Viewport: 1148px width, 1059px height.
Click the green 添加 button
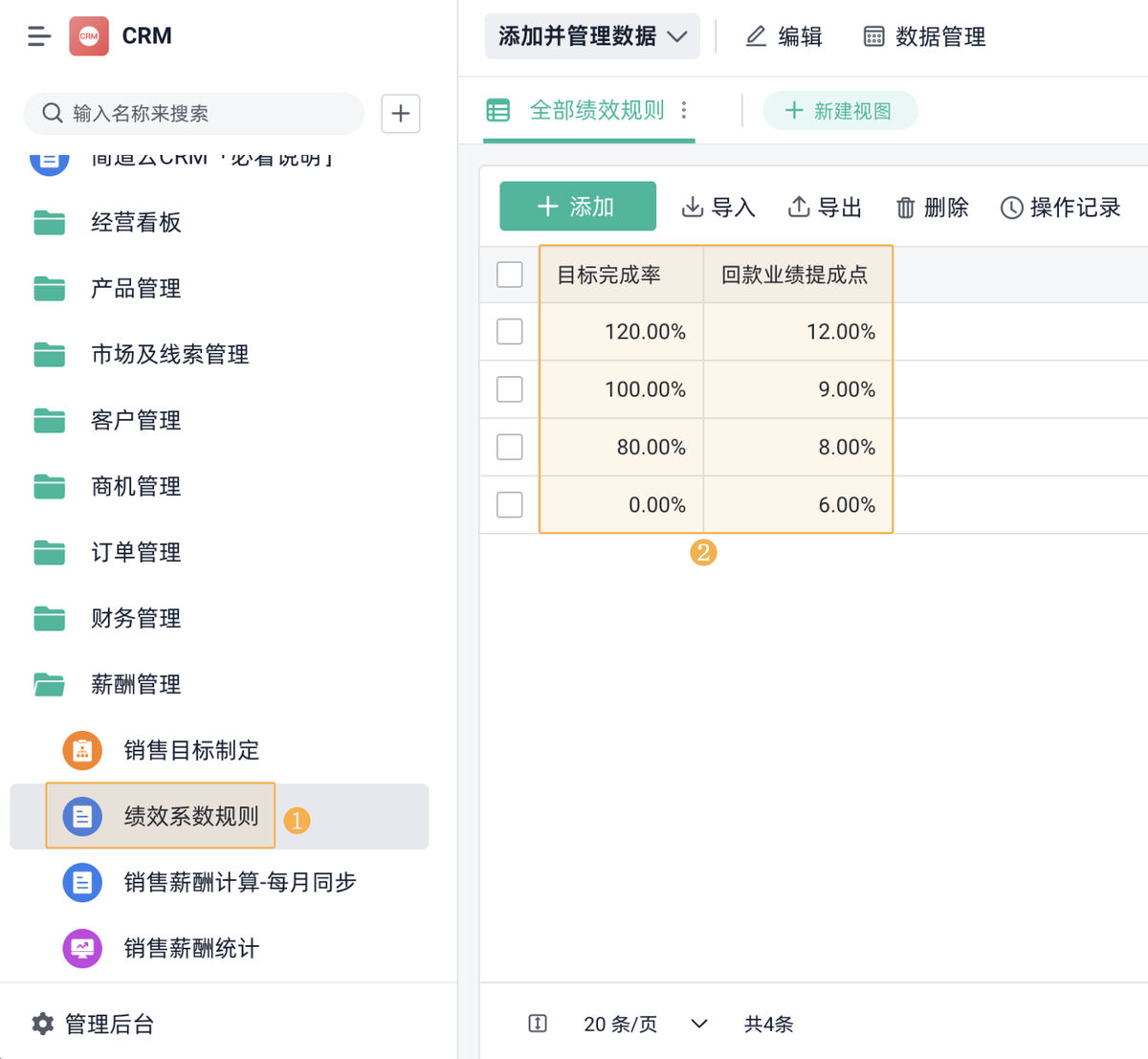[x=578, y=207]
